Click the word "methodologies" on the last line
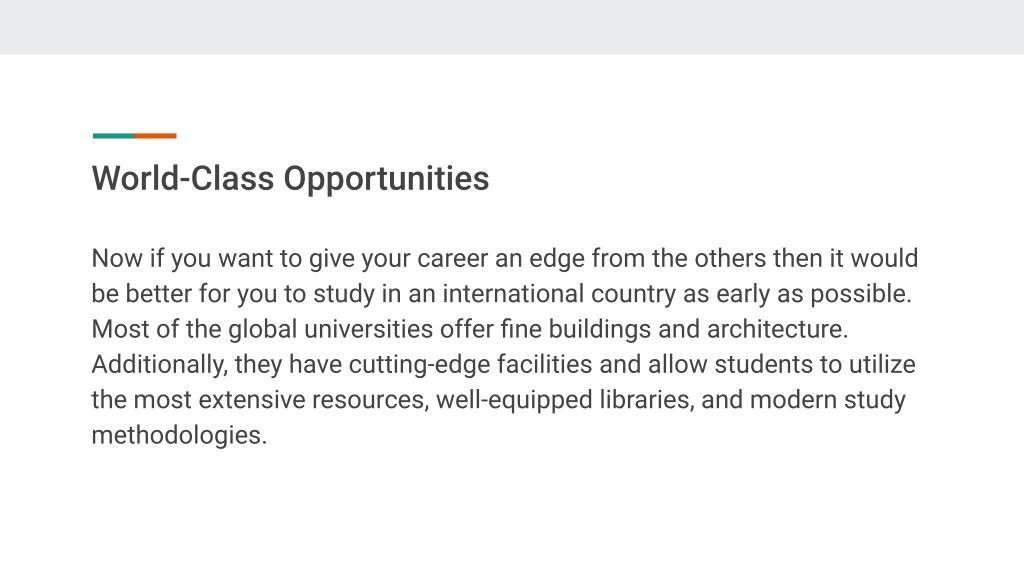Screen dimensions: 1024x576 176,436
